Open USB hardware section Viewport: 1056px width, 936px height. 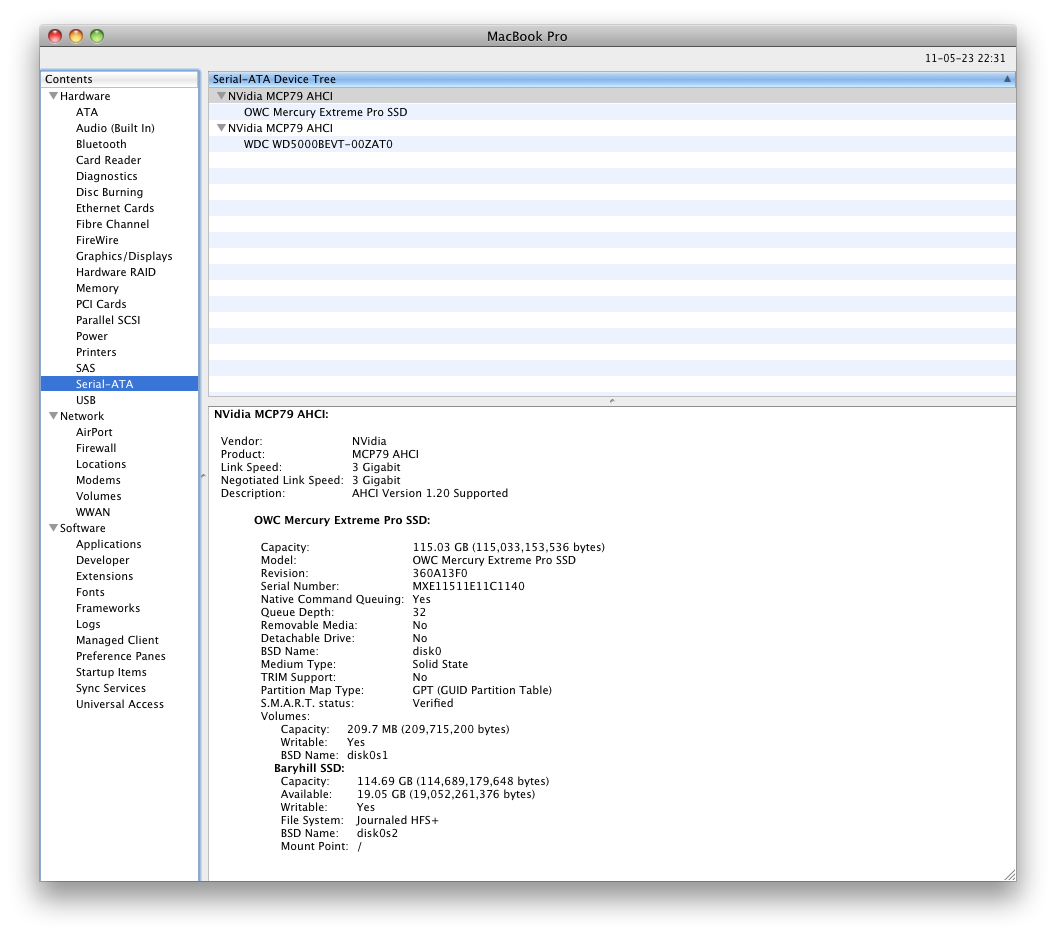pyautogui.click(x=86, y=400)
